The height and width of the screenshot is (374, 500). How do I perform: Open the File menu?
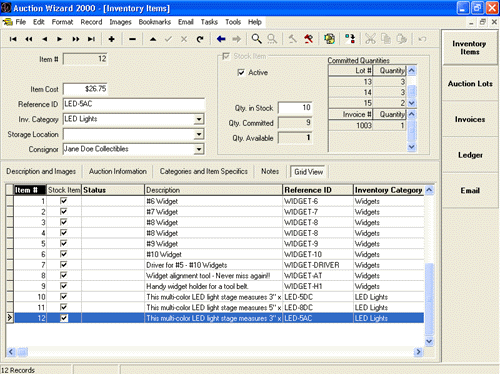[20, 22]
